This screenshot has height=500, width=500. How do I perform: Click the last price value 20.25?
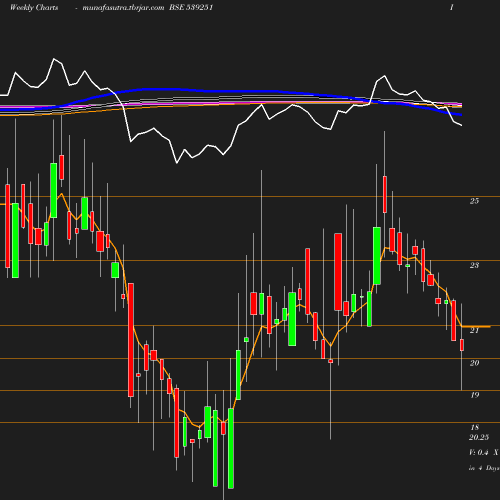(479, 437)
